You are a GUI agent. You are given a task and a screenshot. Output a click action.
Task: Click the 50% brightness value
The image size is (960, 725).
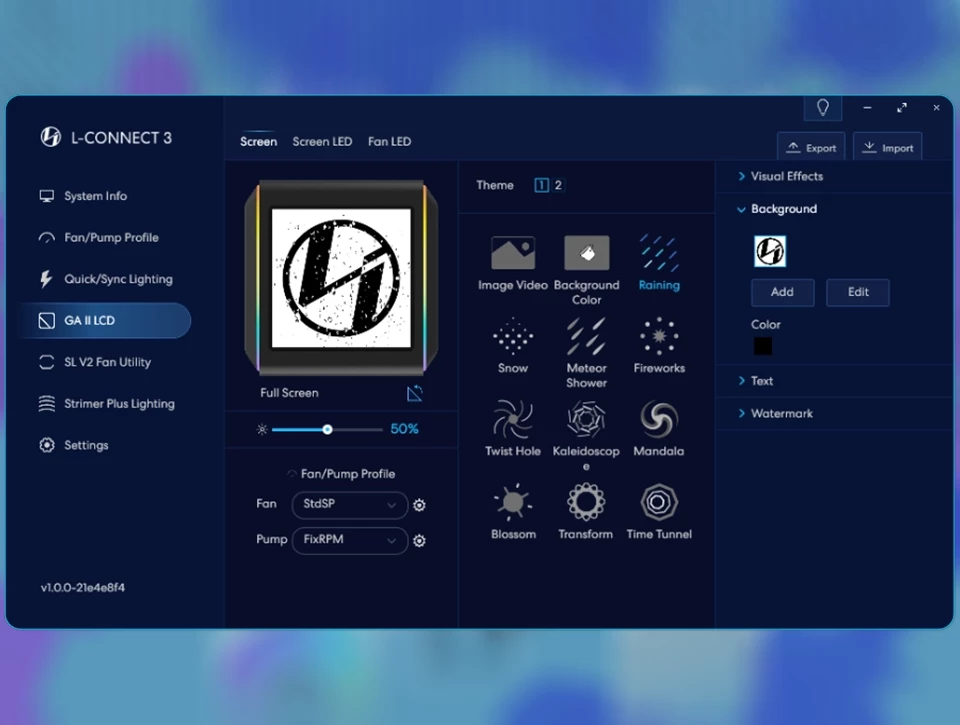pos(405,429)
